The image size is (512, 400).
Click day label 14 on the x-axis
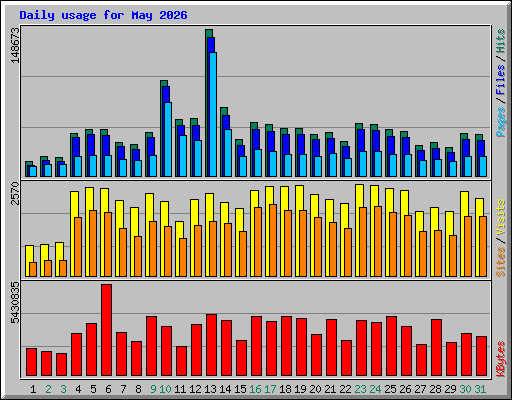pos(225,389)
